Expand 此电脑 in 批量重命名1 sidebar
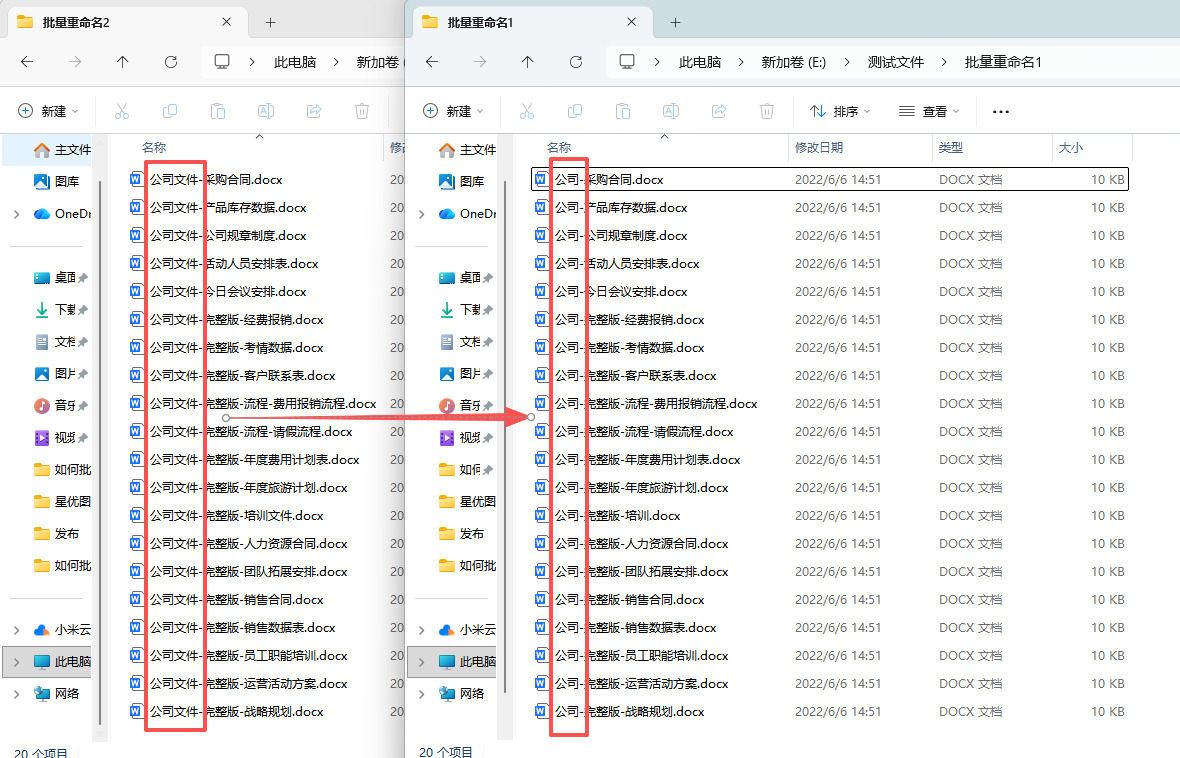Viewport: 1180px width, 758px height. 421,662
